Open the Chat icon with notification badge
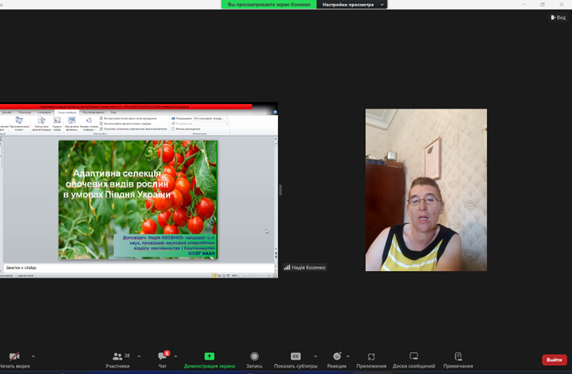 tap(163, 356)
